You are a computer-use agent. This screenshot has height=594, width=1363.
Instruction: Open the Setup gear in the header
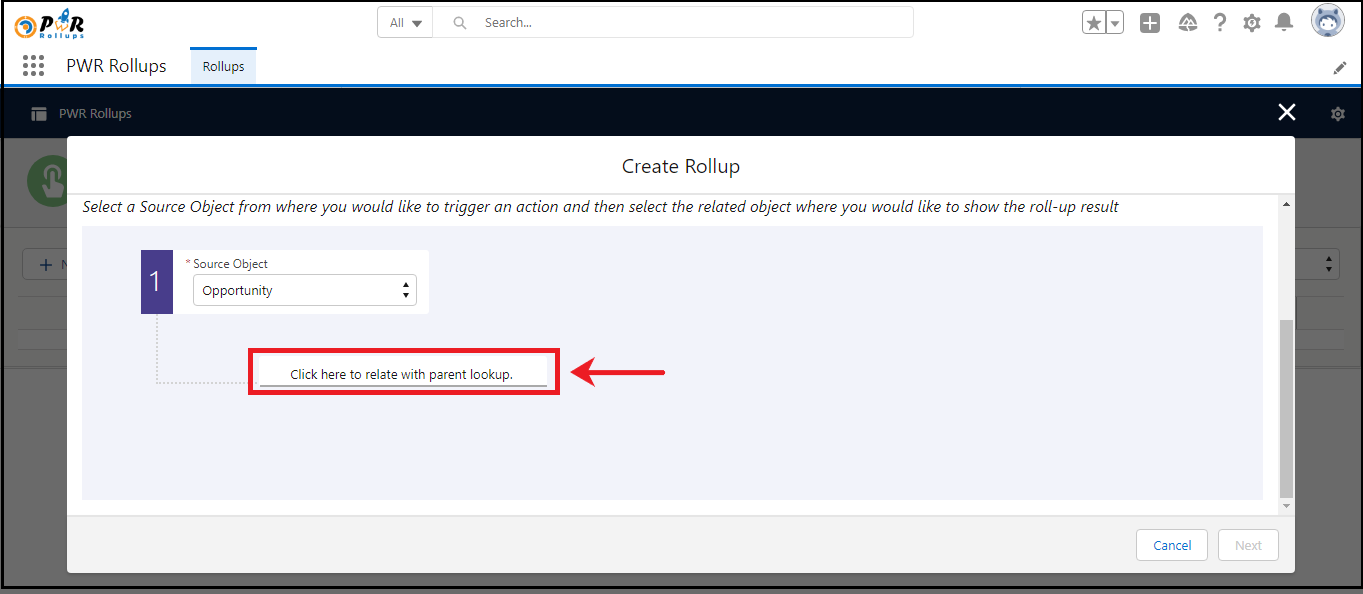[1251, 22]
